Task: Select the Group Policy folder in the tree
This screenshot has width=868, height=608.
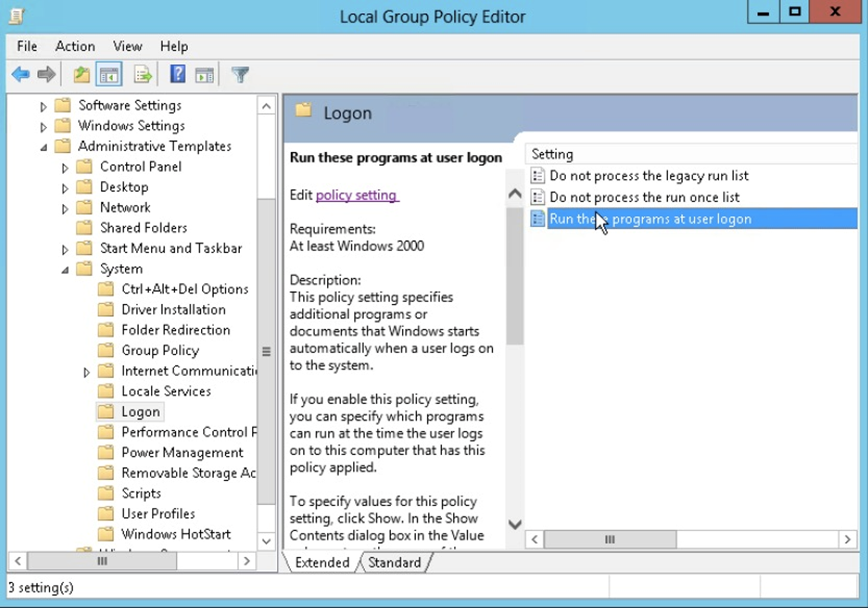Action: click(159, 350)
